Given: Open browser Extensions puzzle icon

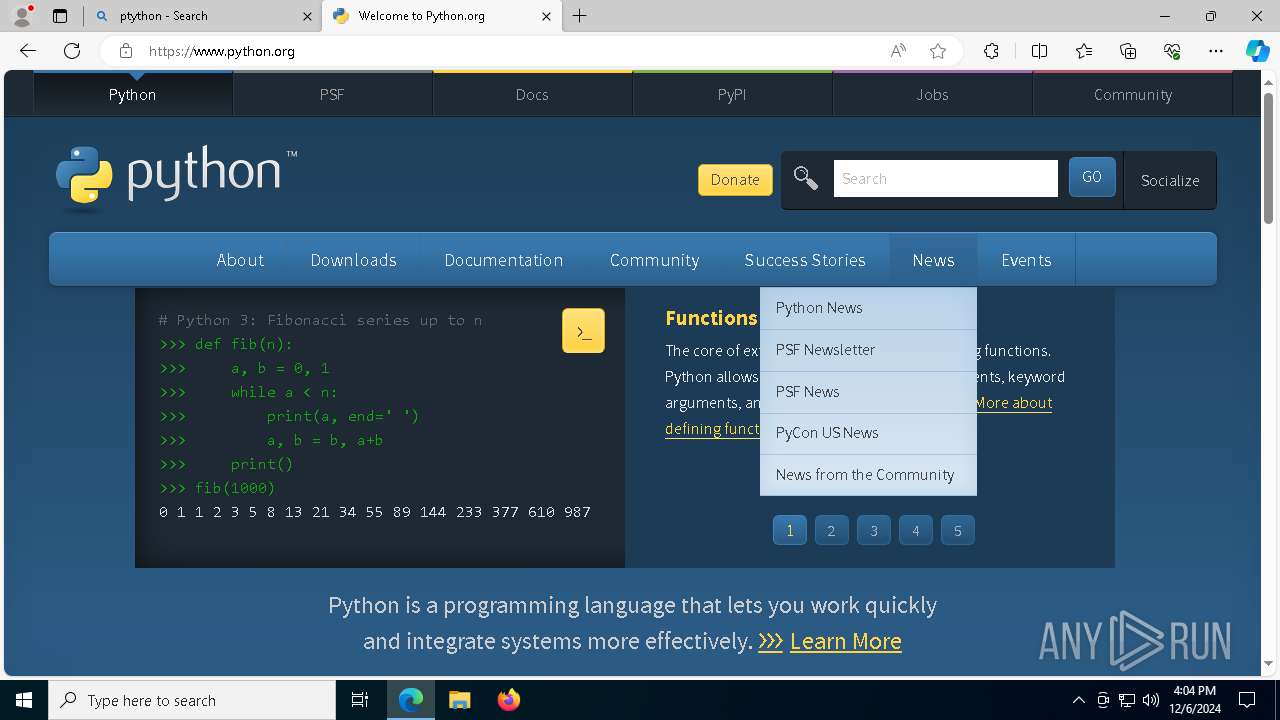Looking at the screenshot, I should 991,51.
